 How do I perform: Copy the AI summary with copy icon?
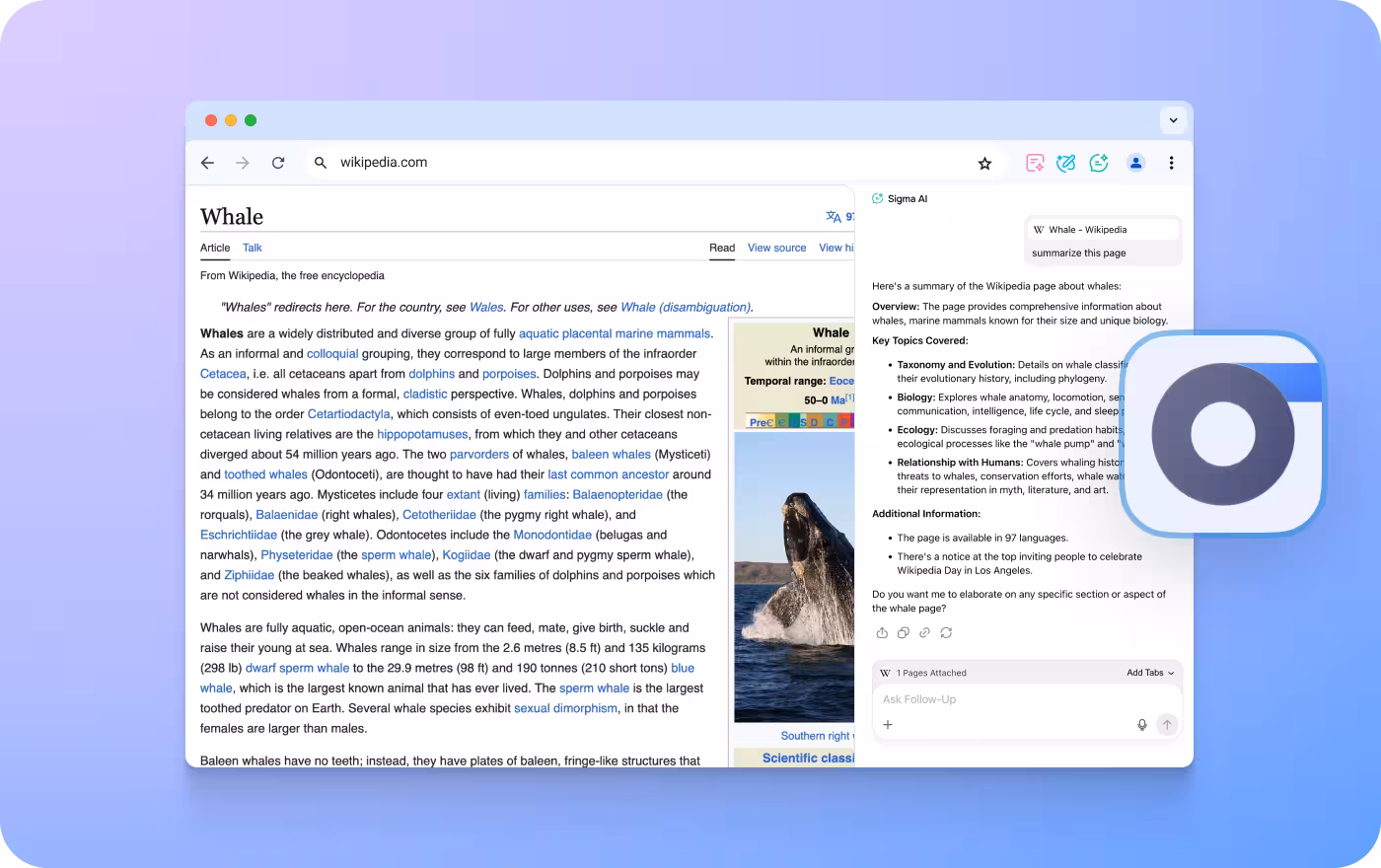click(x=904, y=633)
